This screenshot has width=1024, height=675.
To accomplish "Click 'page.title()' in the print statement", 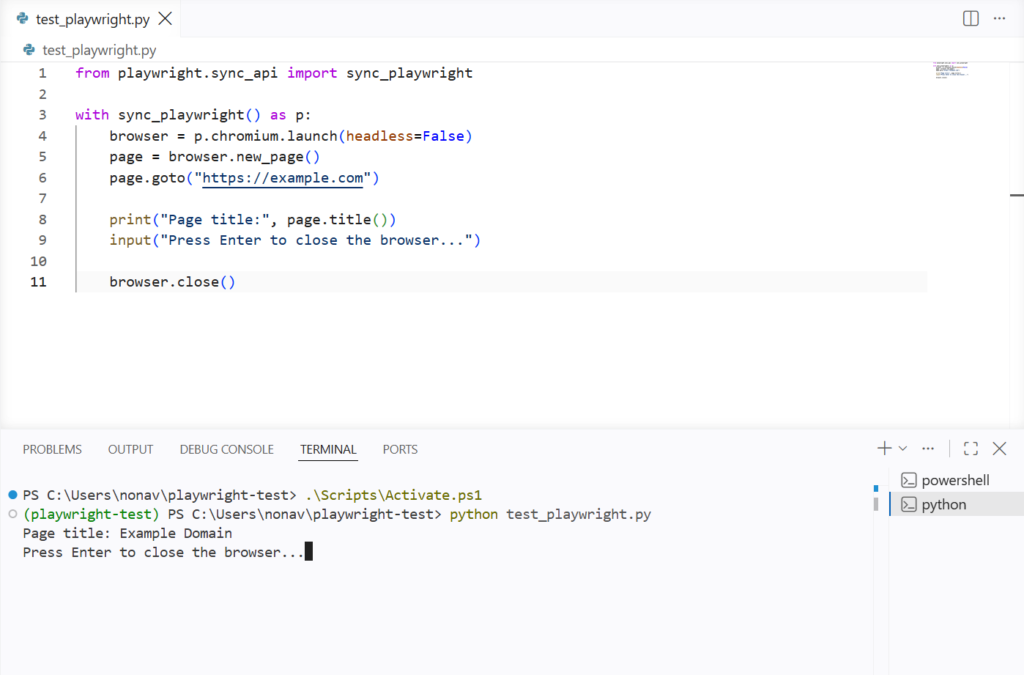I will pyautogui.click(x=337, y=219).
